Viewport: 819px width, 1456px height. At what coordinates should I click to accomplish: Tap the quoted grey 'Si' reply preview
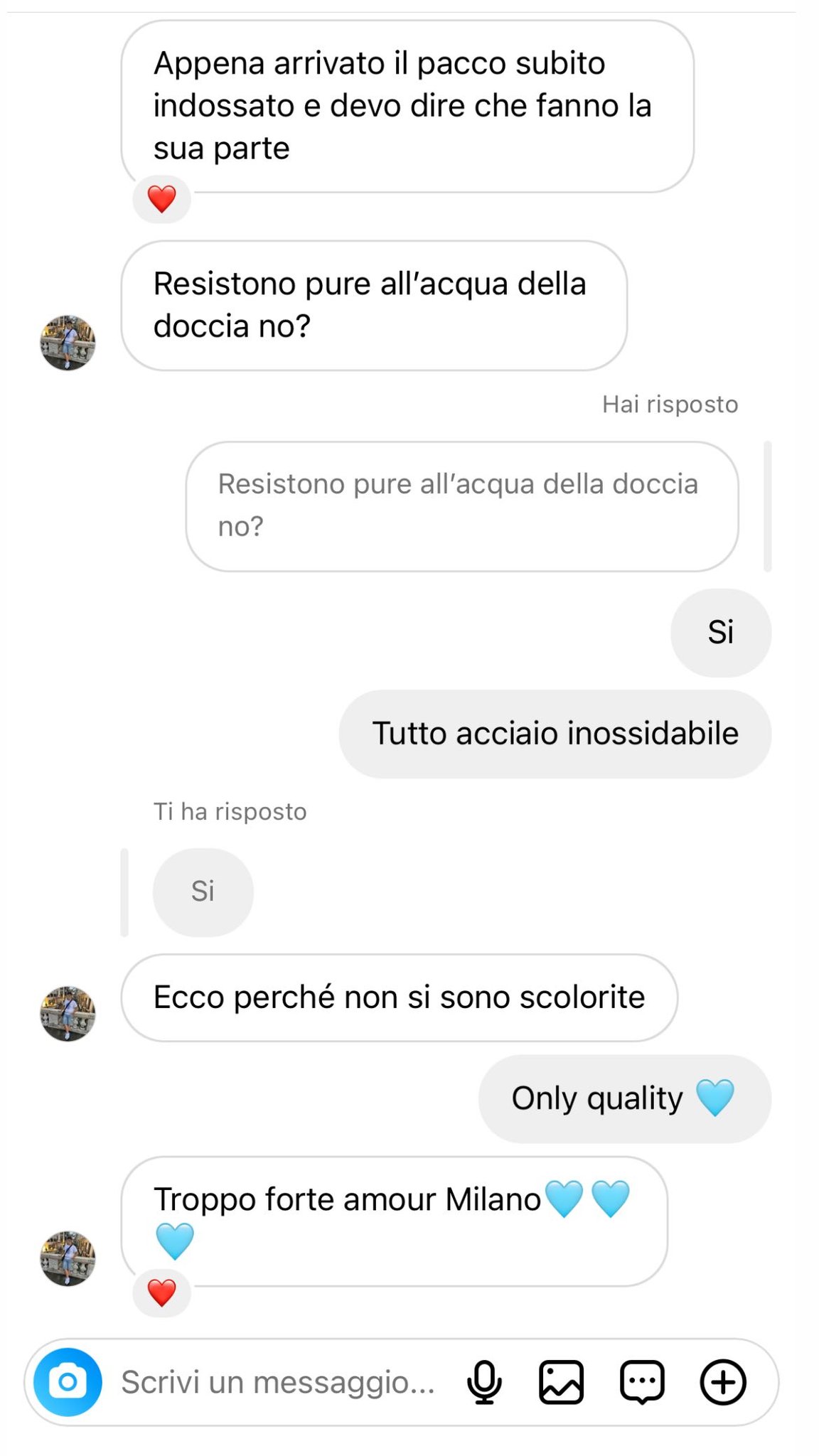203,892
